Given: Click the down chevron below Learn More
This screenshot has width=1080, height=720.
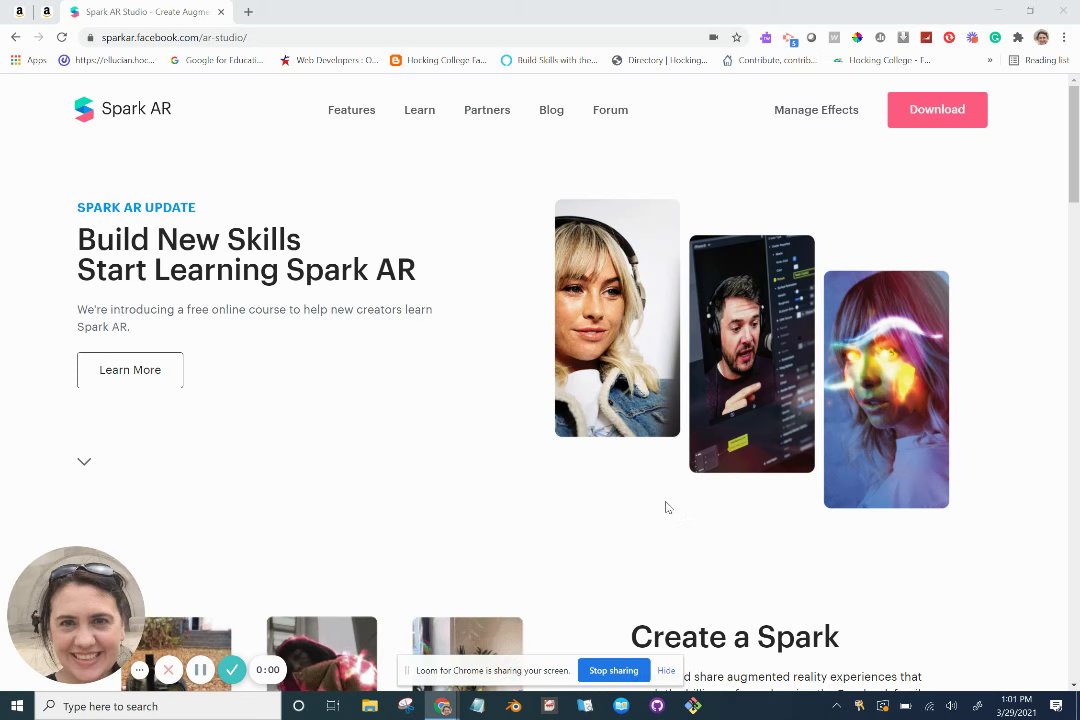Looking at the screenshot, I should click(84, 462).
